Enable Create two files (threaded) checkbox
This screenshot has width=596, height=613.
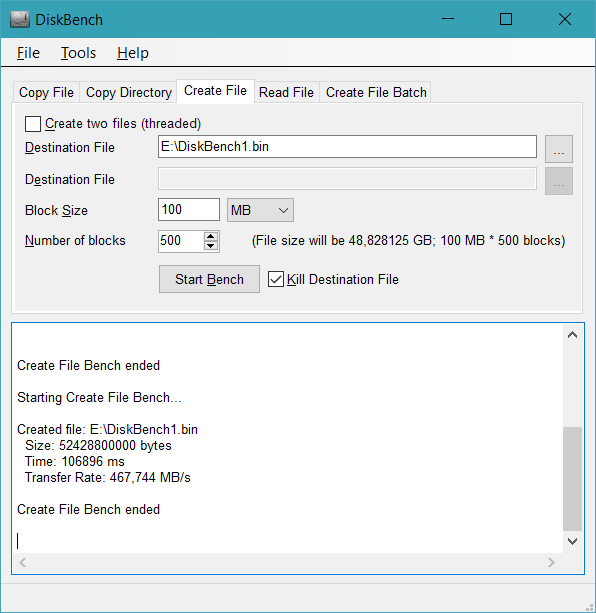(33, 124)
